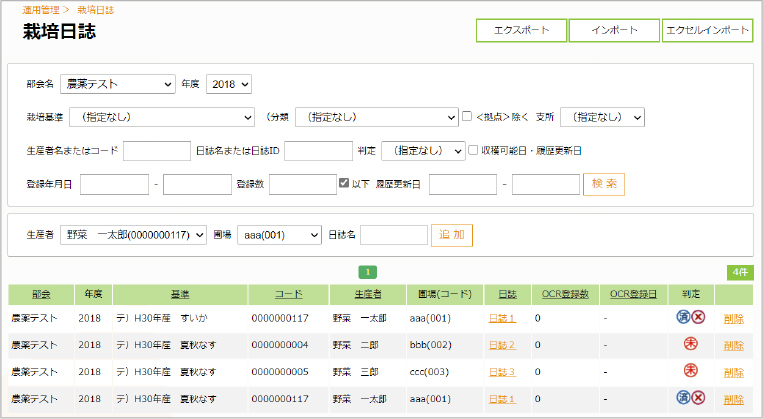Click blue 済 icon in 夏秋なす 一太郎 row
Image resolution: width=763 pixels, height=419 pixels.
(x=684, y=398)
